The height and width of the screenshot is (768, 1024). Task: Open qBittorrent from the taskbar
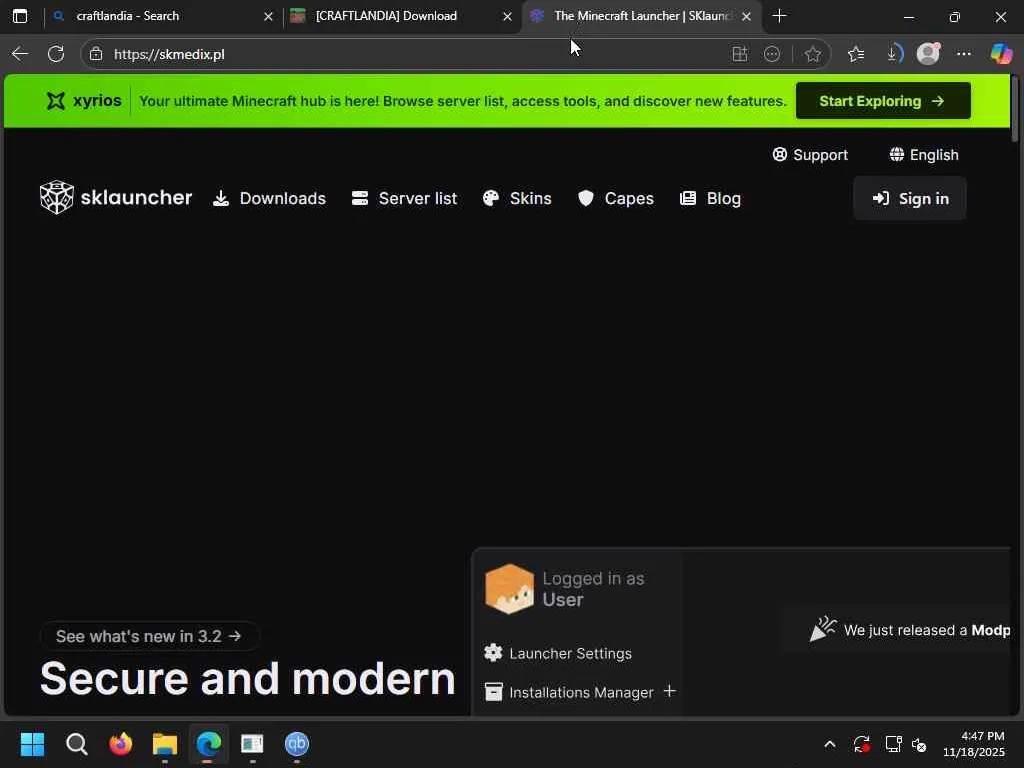296,744
